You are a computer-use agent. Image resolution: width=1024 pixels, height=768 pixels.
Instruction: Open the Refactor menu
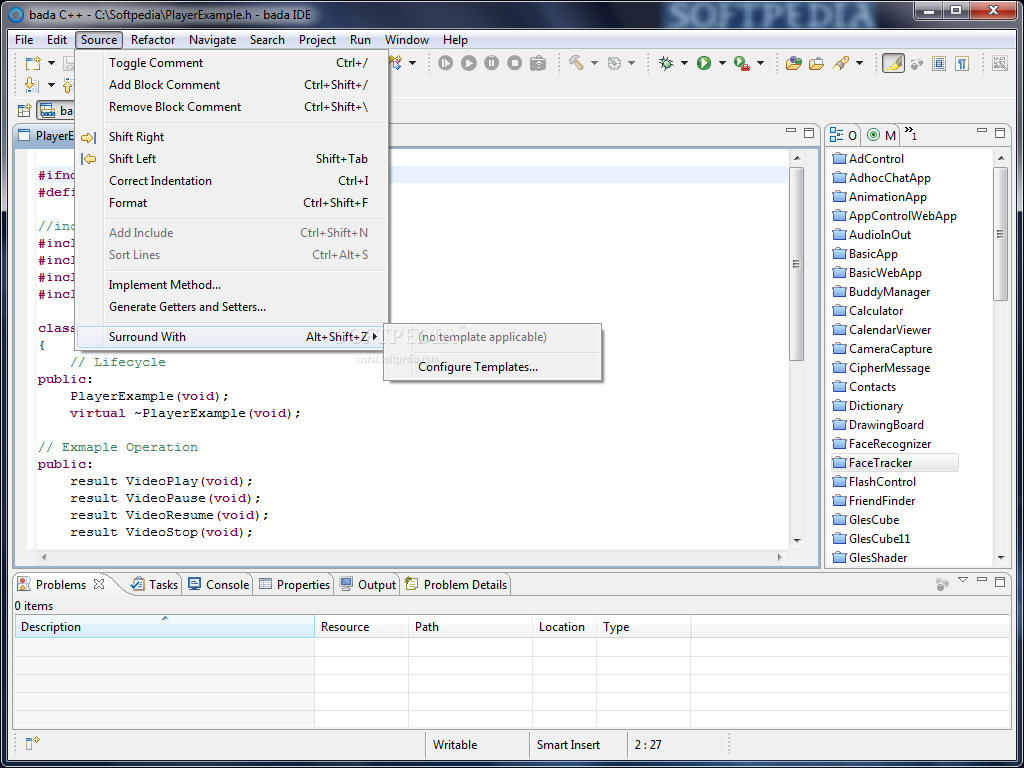click(x=153, y=40)
